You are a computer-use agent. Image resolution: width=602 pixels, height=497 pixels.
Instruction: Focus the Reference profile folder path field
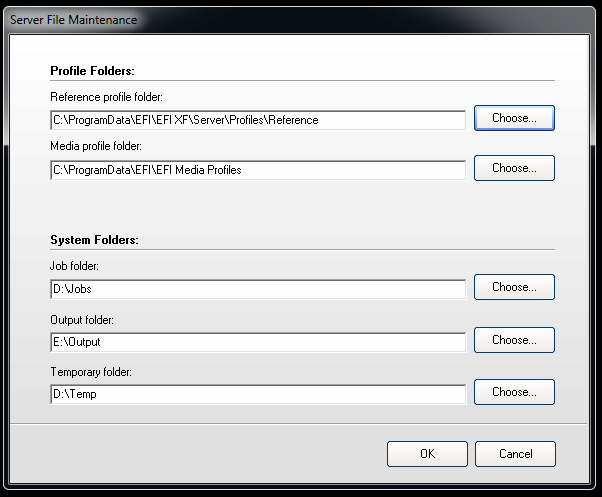(258, 120)
